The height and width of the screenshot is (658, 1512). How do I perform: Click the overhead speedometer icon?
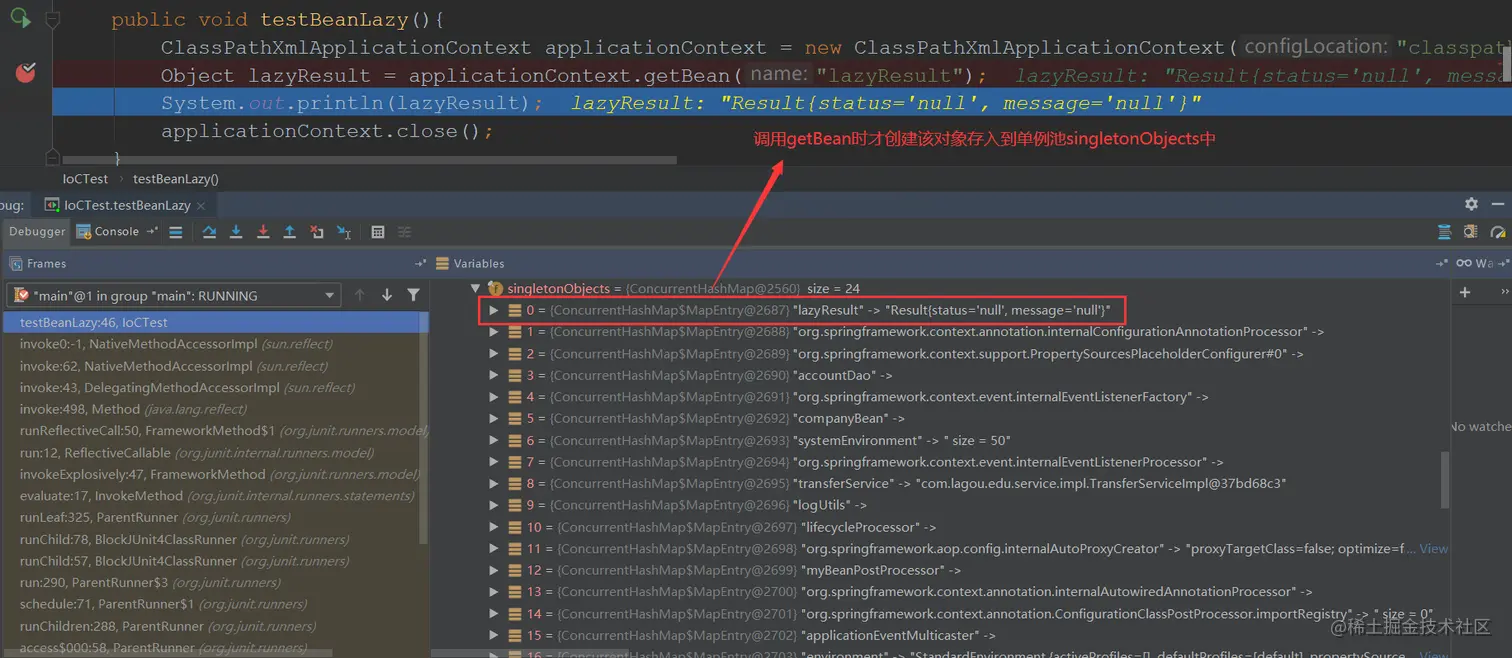(x=1497, y=232)
